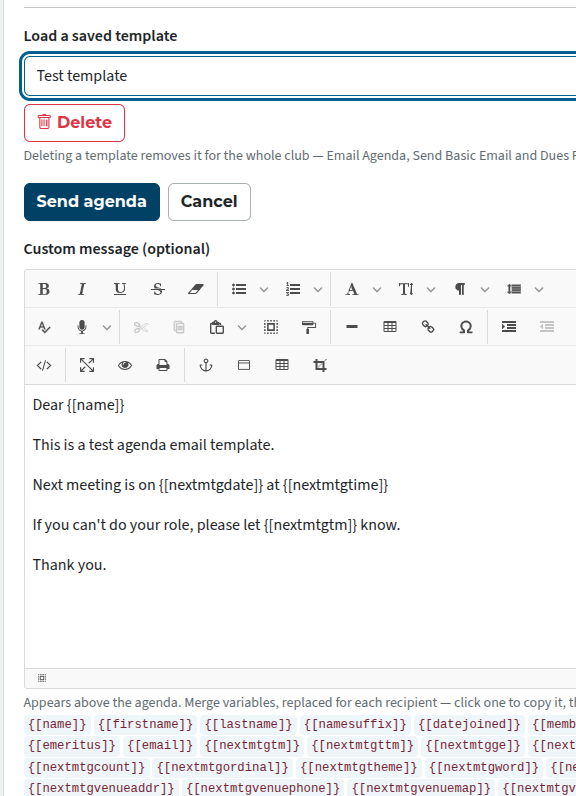Copy the {[nextmtgttm]} merge variable chip
Screen dimensions: 576x796
(x=362, y=746)
